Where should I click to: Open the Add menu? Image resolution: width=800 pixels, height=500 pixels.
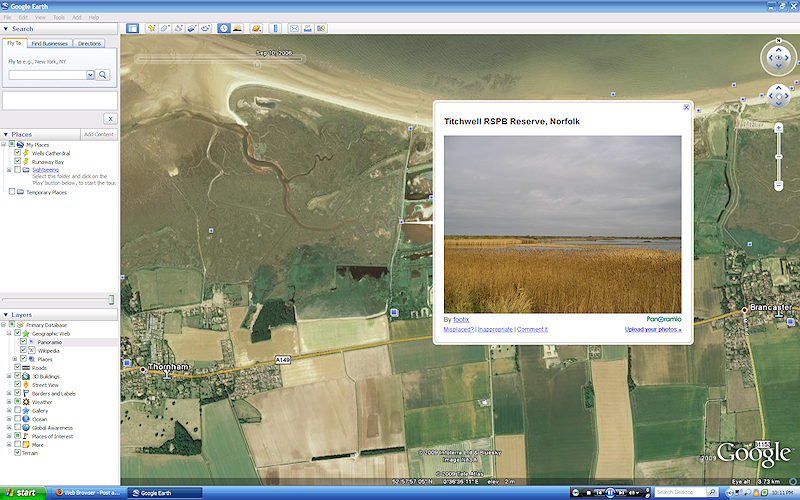77,17
